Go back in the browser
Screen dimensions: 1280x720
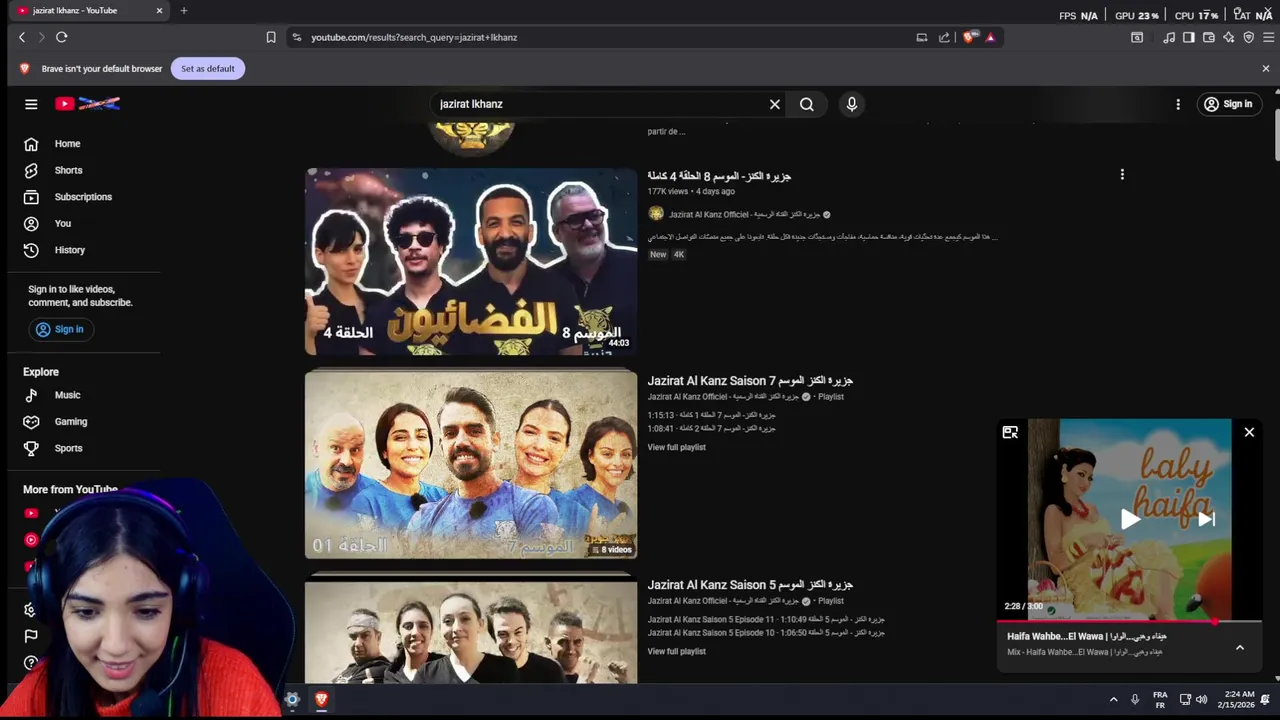pyautogui.click(x=22, y=37)
